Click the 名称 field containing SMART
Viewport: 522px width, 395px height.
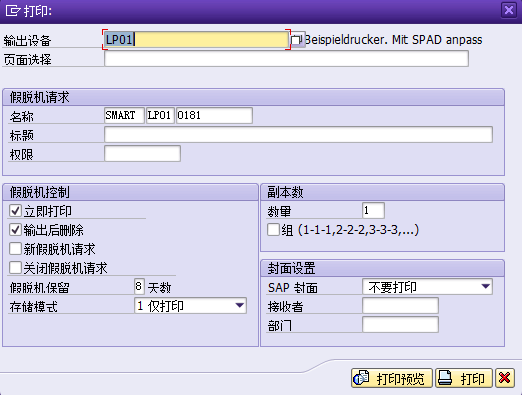124,115
